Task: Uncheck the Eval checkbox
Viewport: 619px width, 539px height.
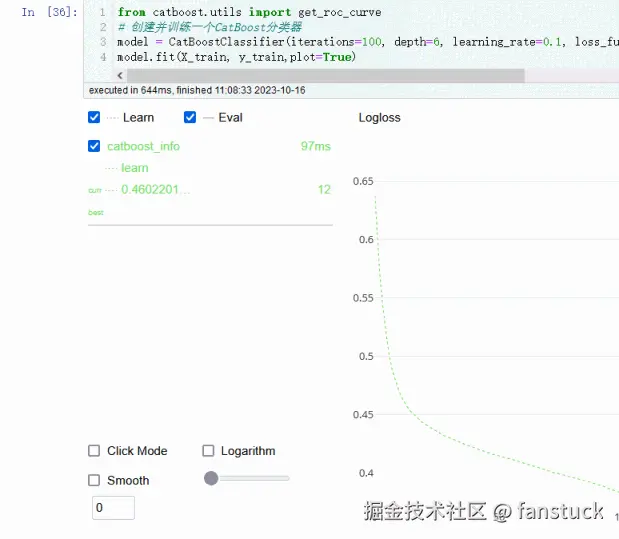Action: (190, 117)
